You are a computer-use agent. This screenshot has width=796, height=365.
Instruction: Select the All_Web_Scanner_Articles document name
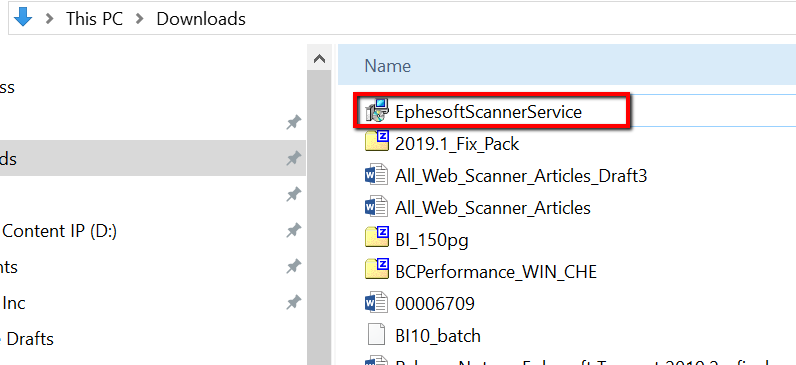coord(493,208)
